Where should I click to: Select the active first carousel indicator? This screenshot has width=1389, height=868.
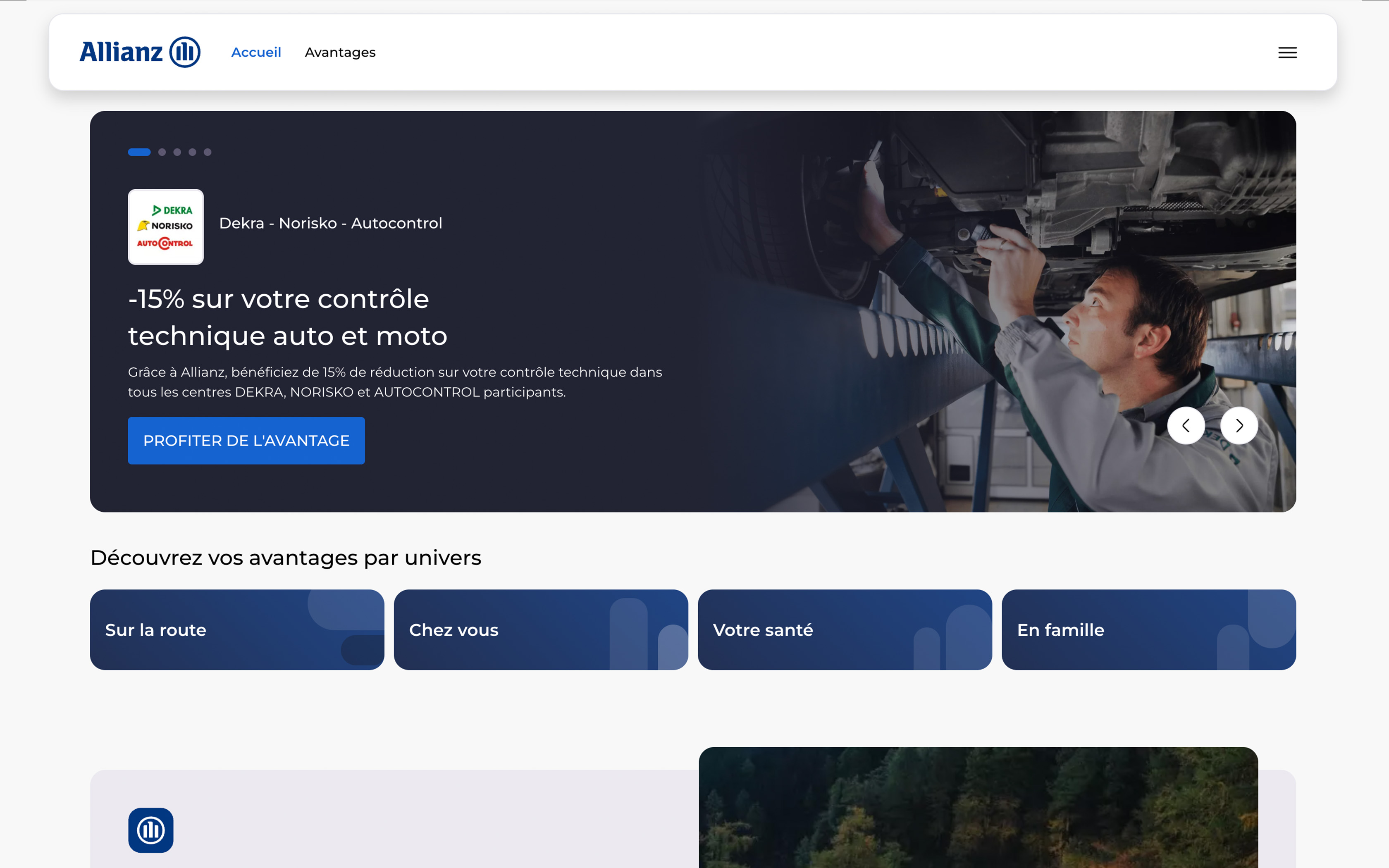(139, 152)
